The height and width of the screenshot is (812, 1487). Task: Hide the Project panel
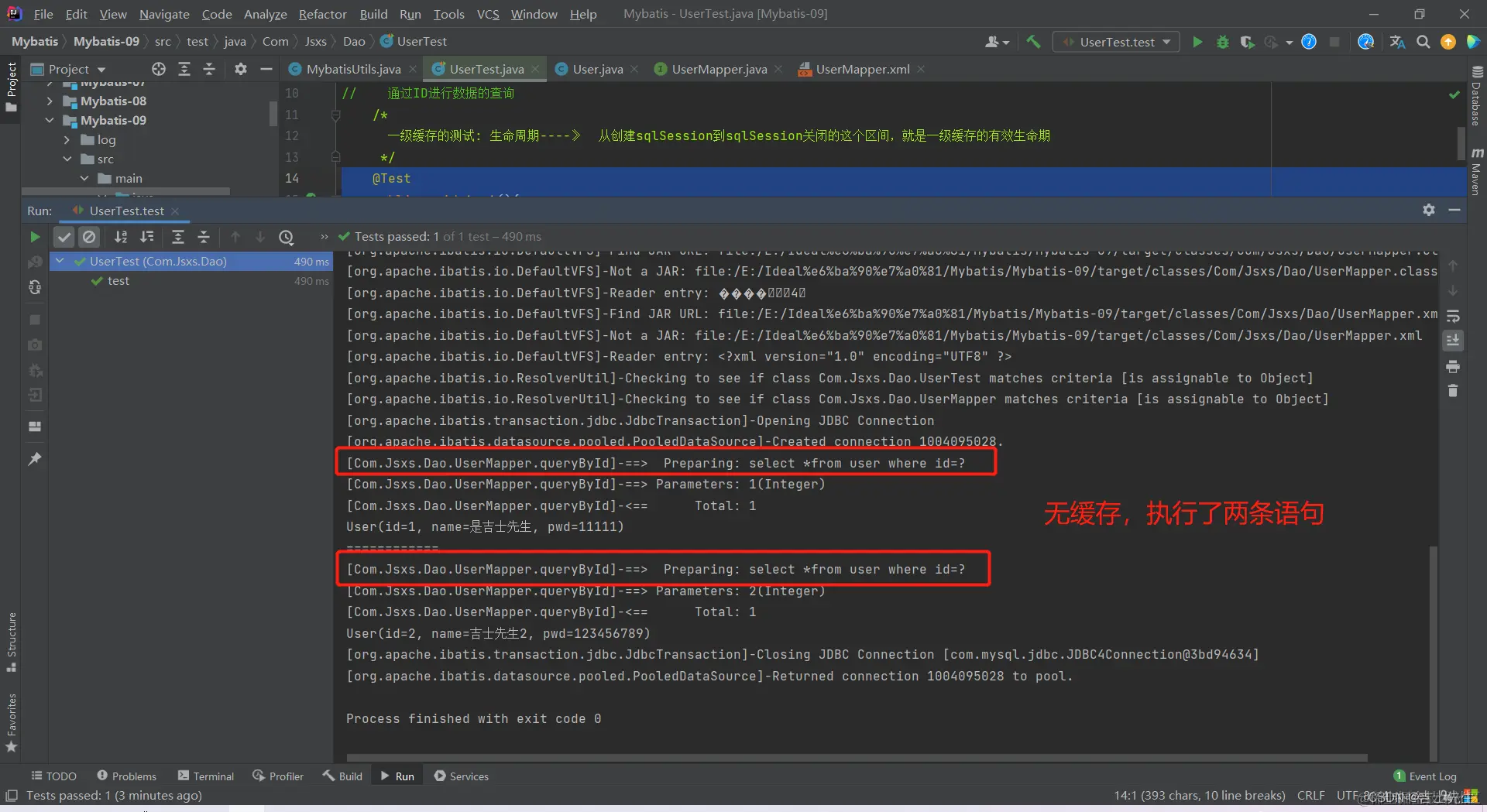[x=266, y=69]
